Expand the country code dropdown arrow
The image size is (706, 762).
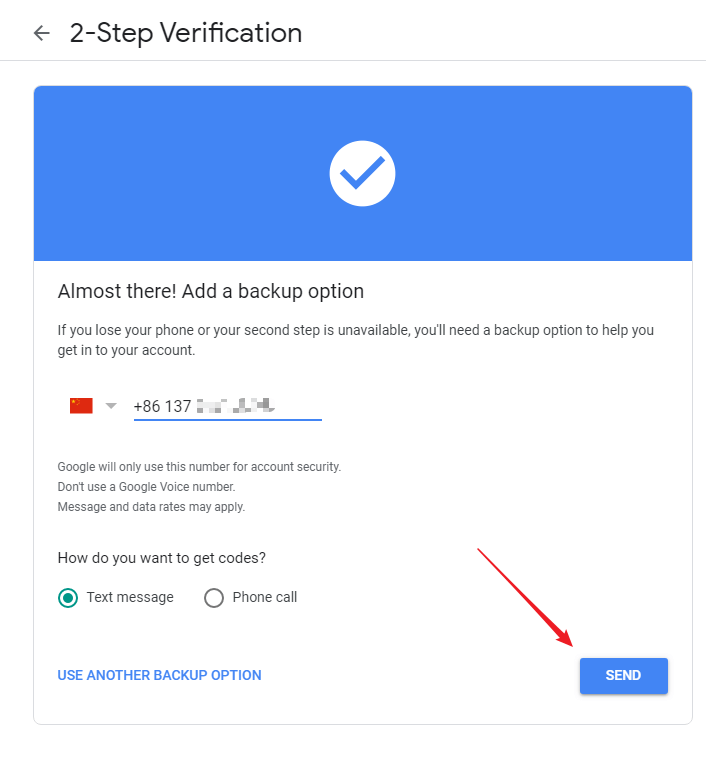pyautogui.click(x=111, y=405)
